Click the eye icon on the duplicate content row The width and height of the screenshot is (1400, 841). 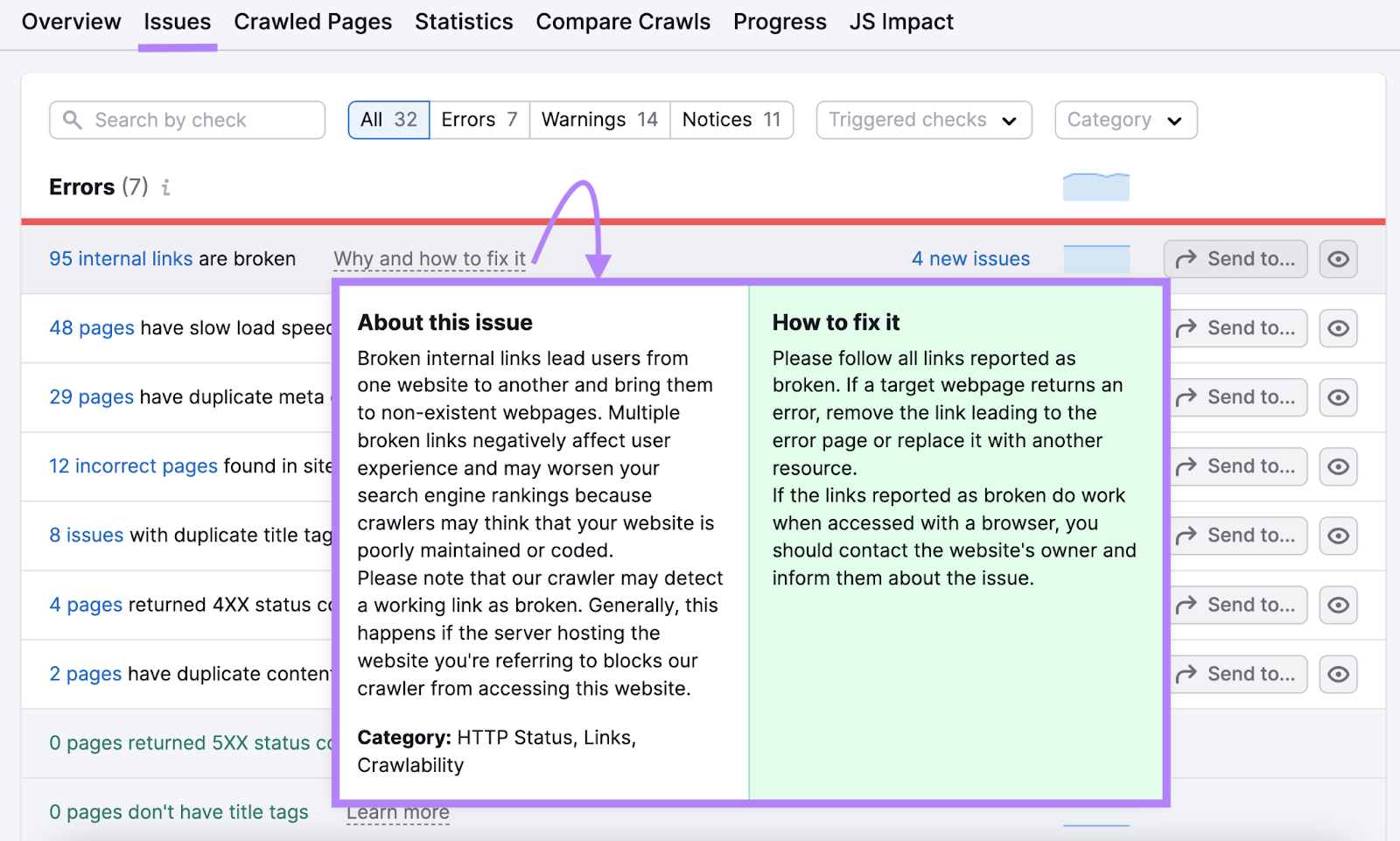[1339, 674]
